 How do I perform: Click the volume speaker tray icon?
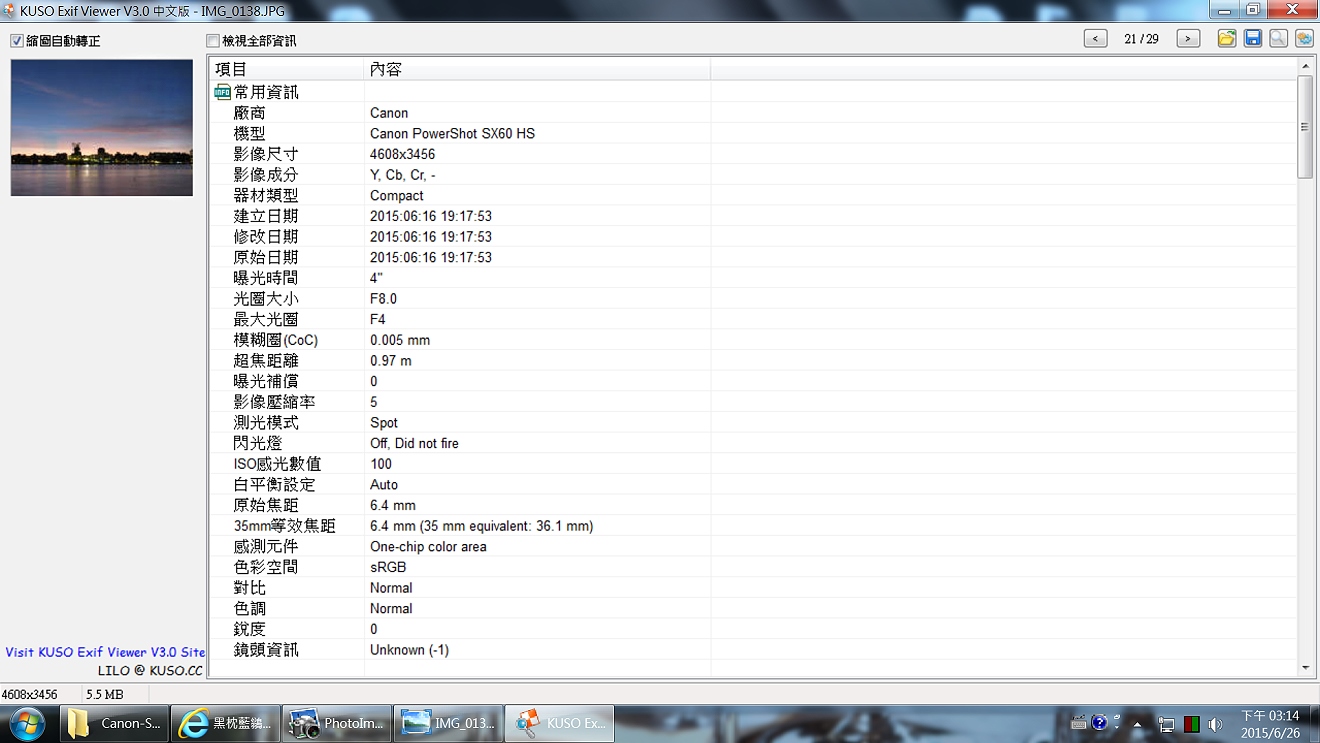[x=1215, y=724]
